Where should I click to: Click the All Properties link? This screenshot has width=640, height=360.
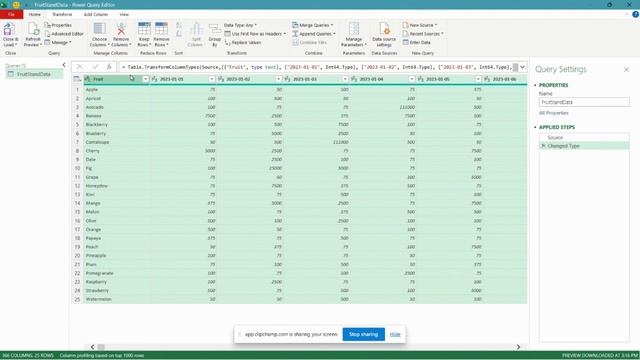click(553, 113)
